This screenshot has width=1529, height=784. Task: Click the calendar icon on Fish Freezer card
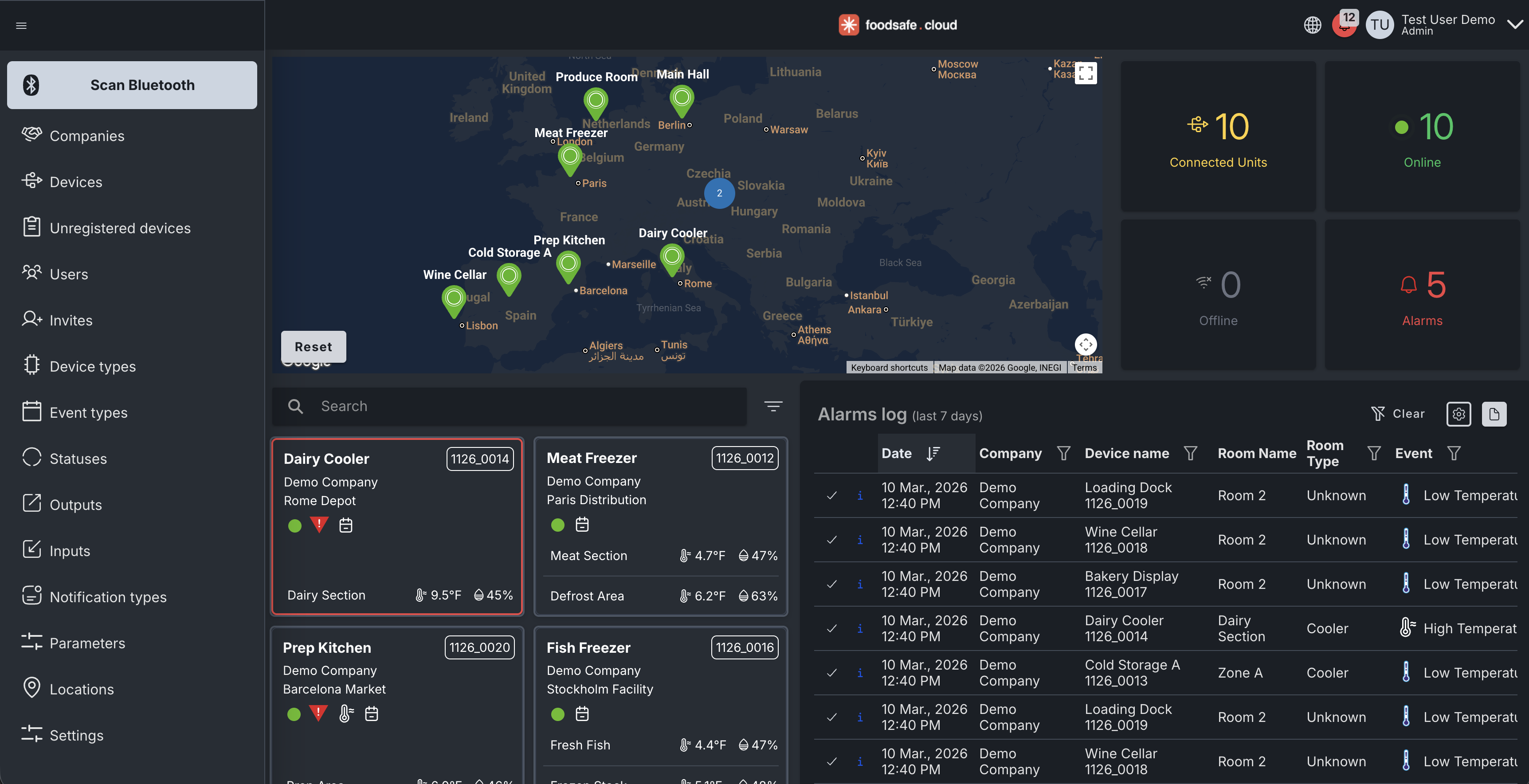[582, 714]
